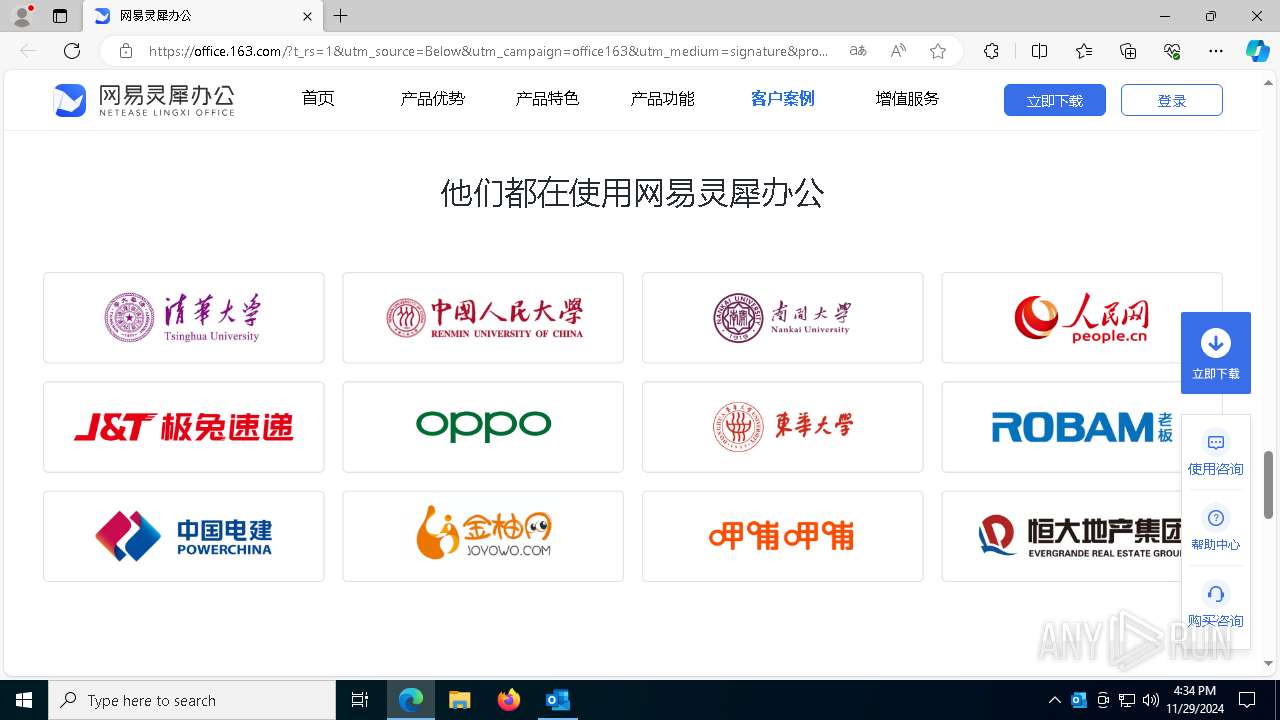Click the browser profile avatar icon
Image resolution: width=1280 pixels, height=720 pixels.
click(x=22, y=16)
